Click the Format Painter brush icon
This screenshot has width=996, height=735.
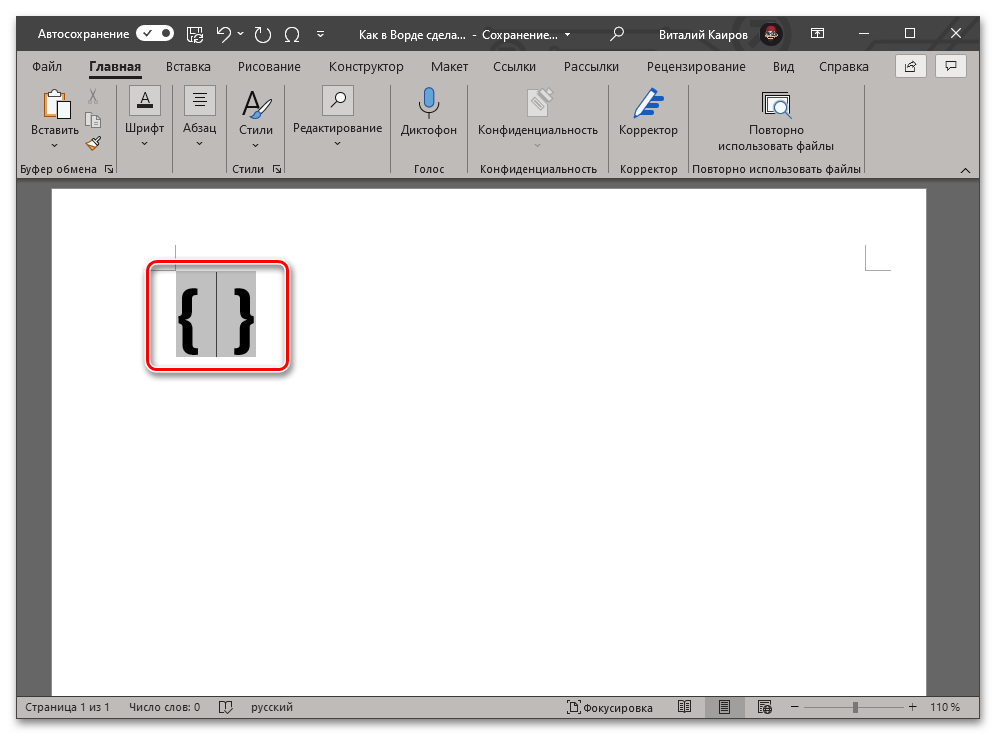(93, 143)
